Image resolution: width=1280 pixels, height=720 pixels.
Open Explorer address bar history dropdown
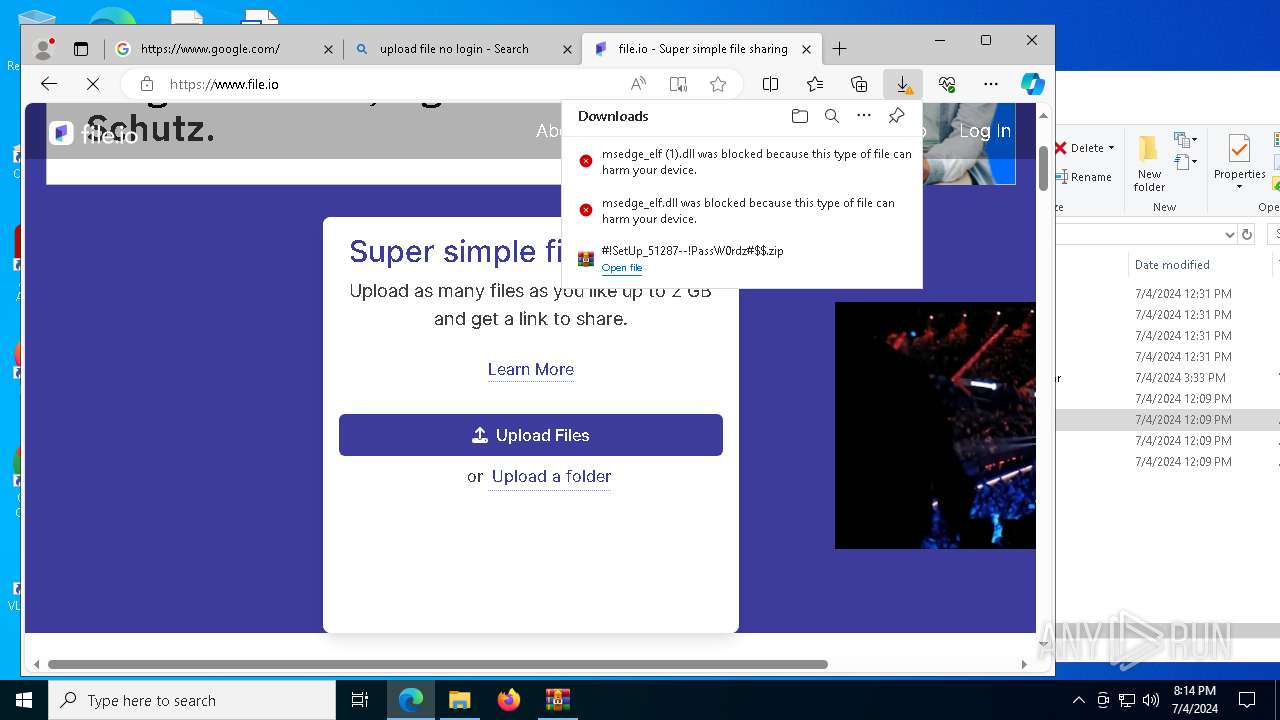[1229, 234]
